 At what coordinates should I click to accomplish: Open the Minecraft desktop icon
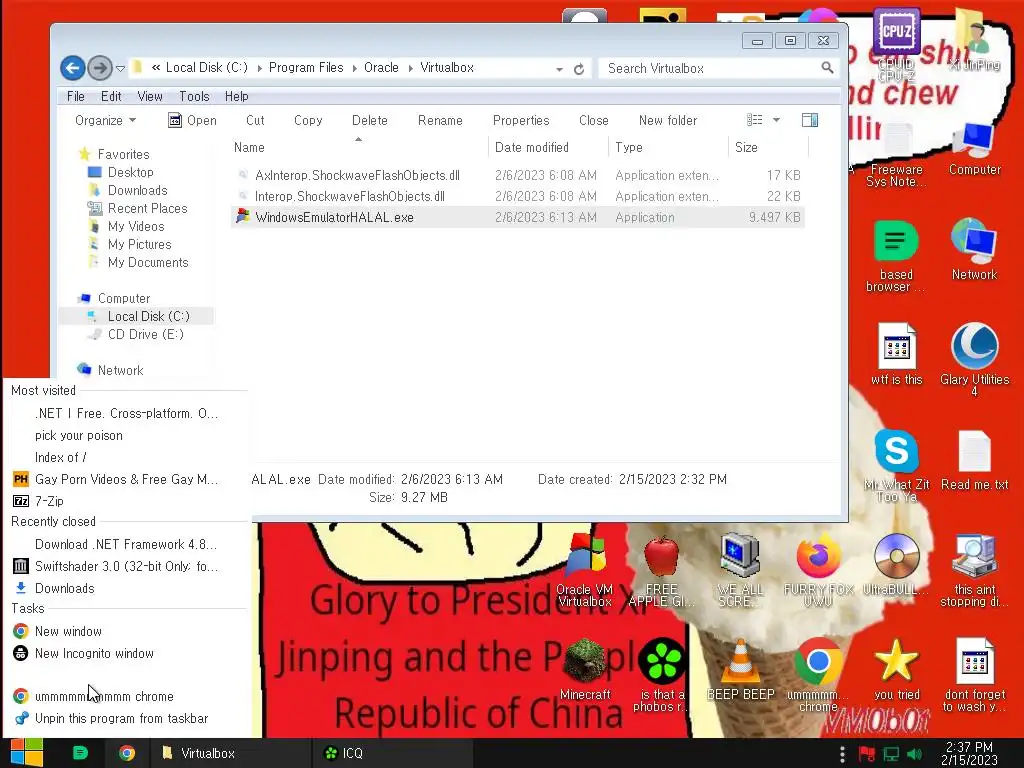(585, 669)
